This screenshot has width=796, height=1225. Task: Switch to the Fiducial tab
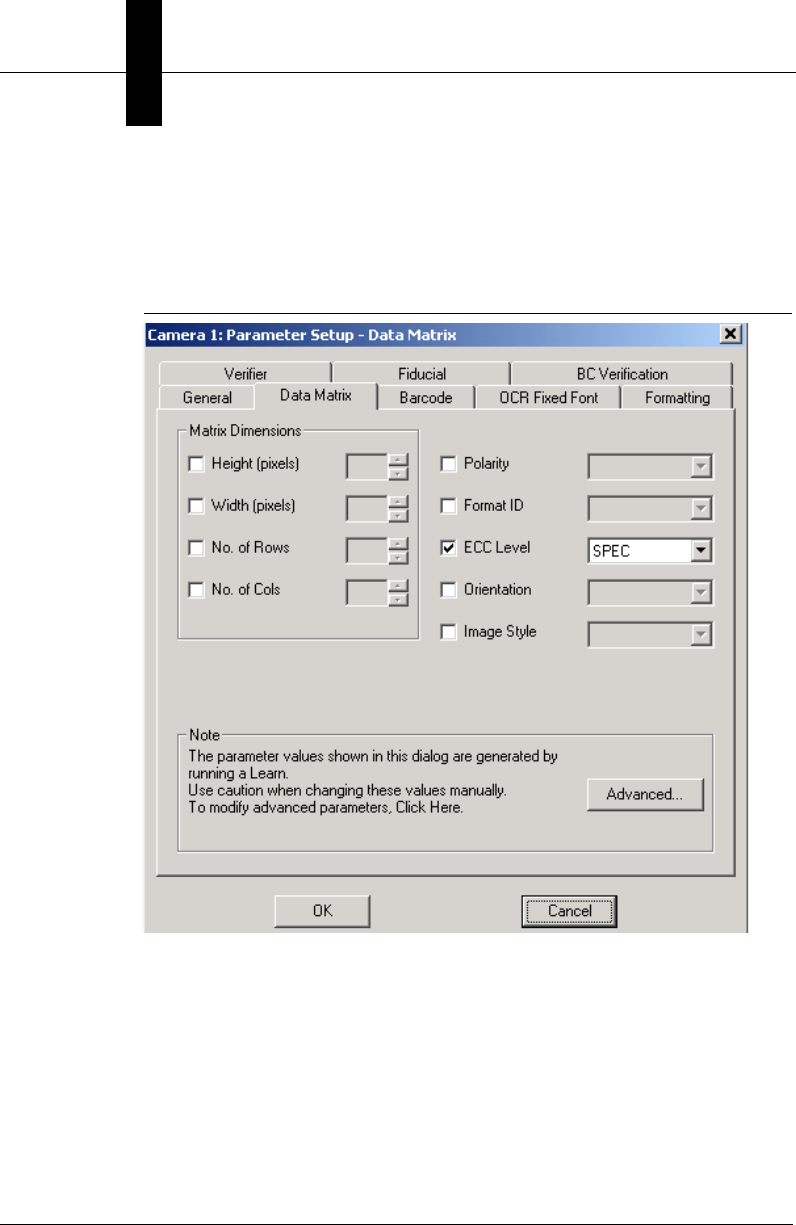coord(421,374)
